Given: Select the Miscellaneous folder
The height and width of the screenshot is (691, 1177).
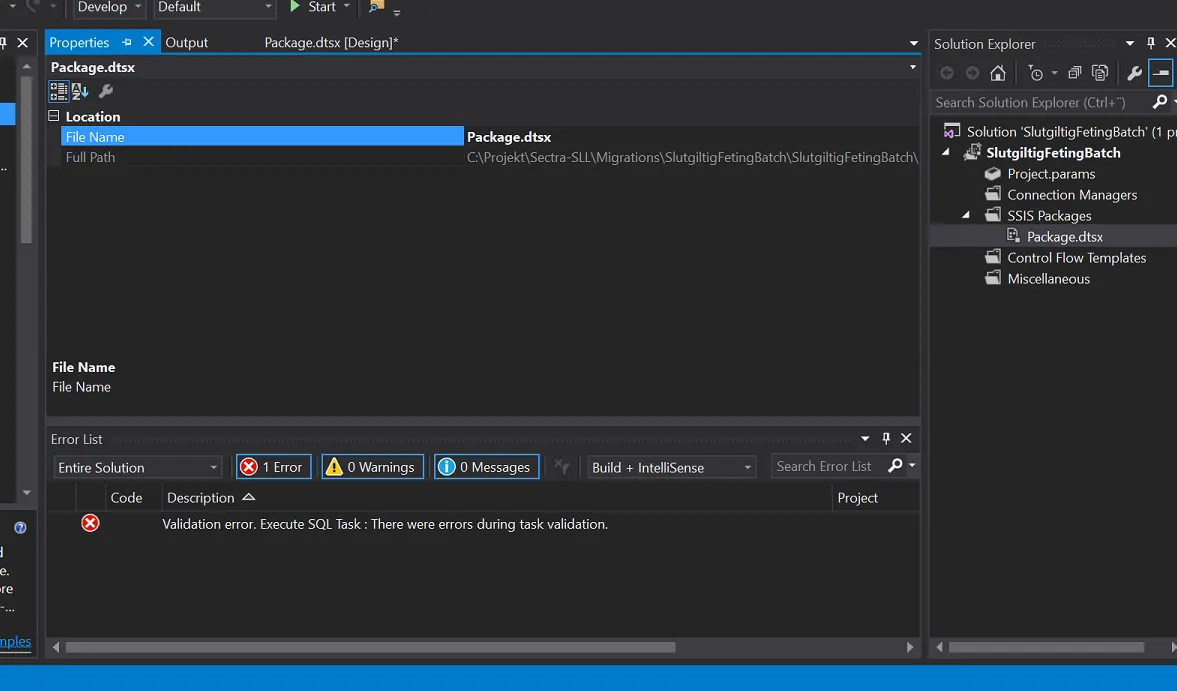Looking at the screenshot, I should point(1048,278).
